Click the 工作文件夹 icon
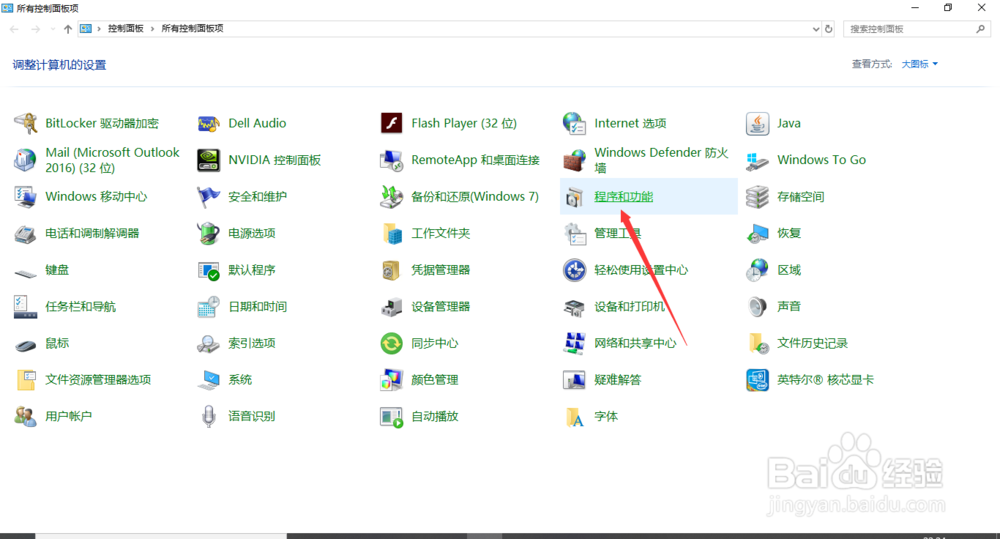 (392, 233)
